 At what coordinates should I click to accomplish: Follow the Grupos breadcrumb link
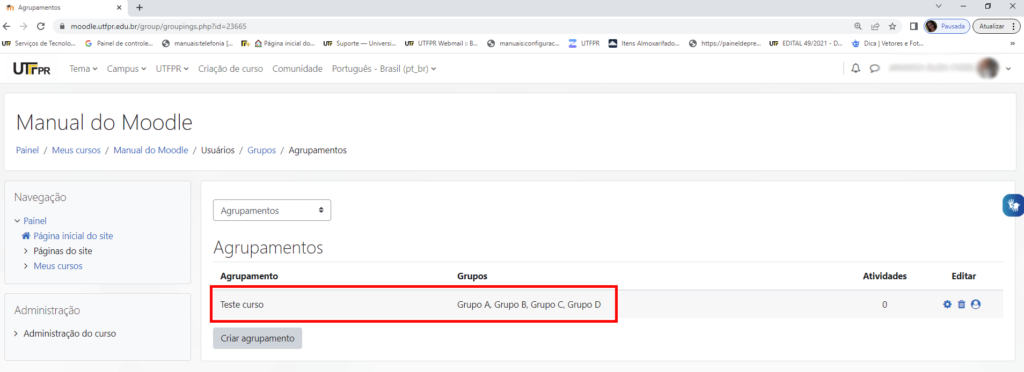click(261, 150)
